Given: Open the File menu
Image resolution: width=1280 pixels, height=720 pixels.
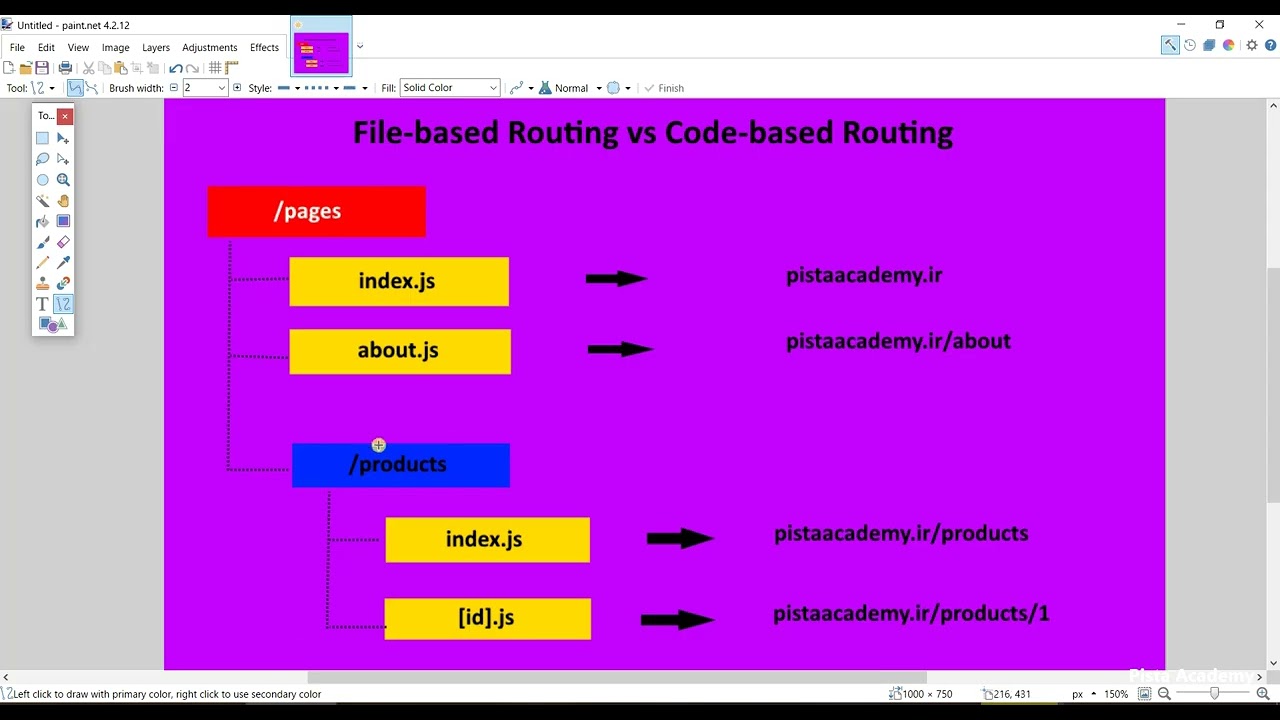Looking at the screenshot, I should [x=17, y=47].
